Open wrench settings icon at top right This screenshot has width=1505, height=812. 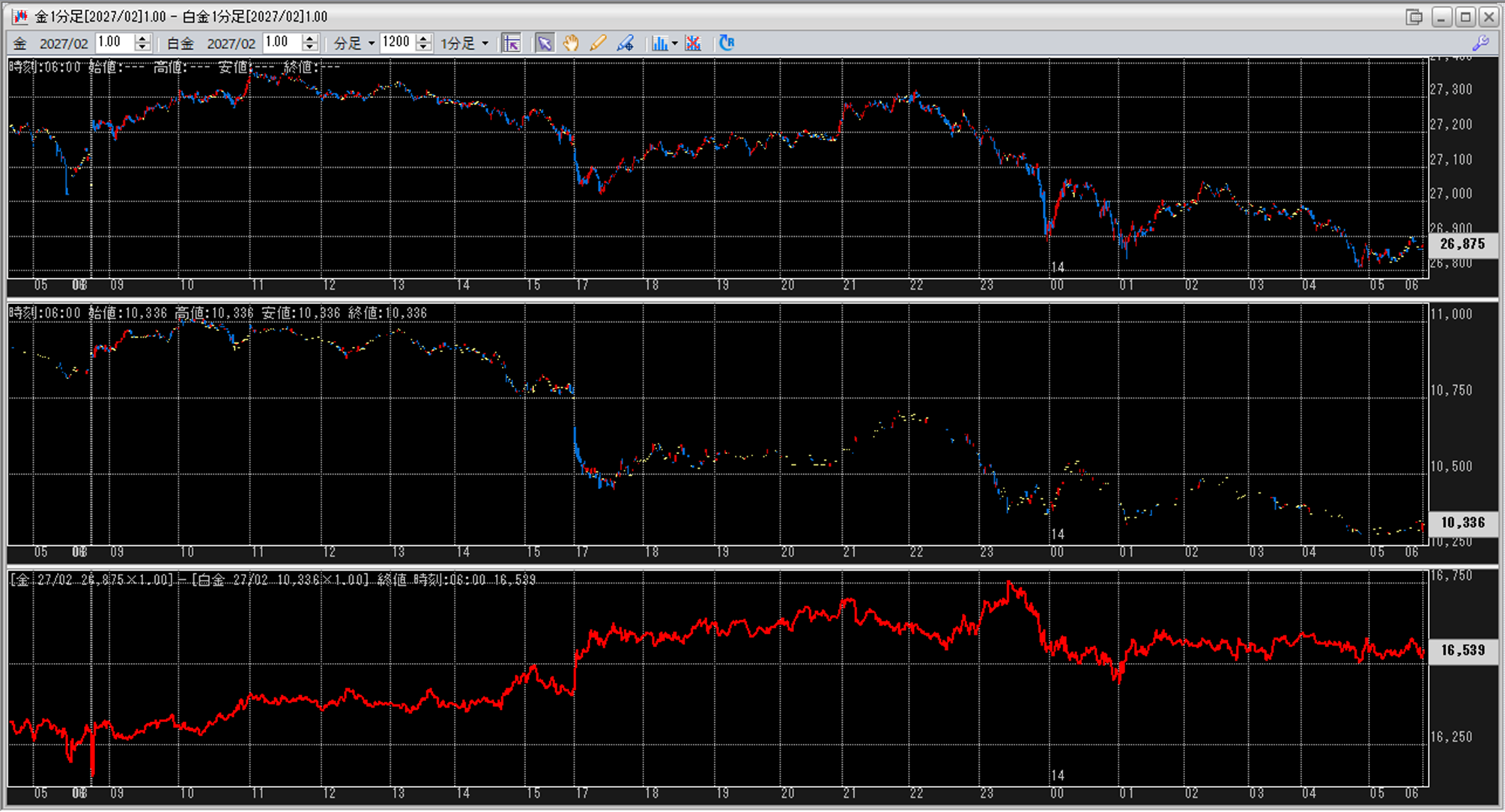pos(1480,43)
